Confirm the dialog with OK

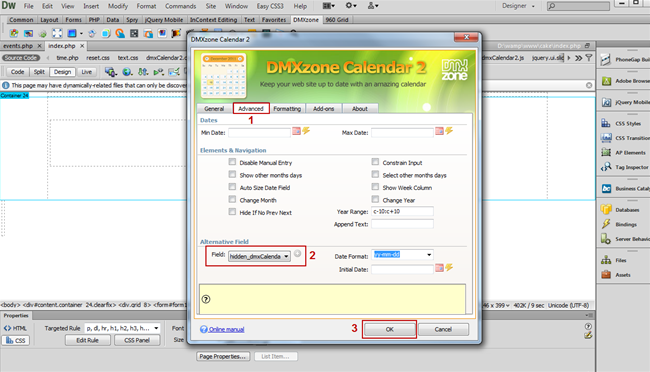[x=389, y=329]
